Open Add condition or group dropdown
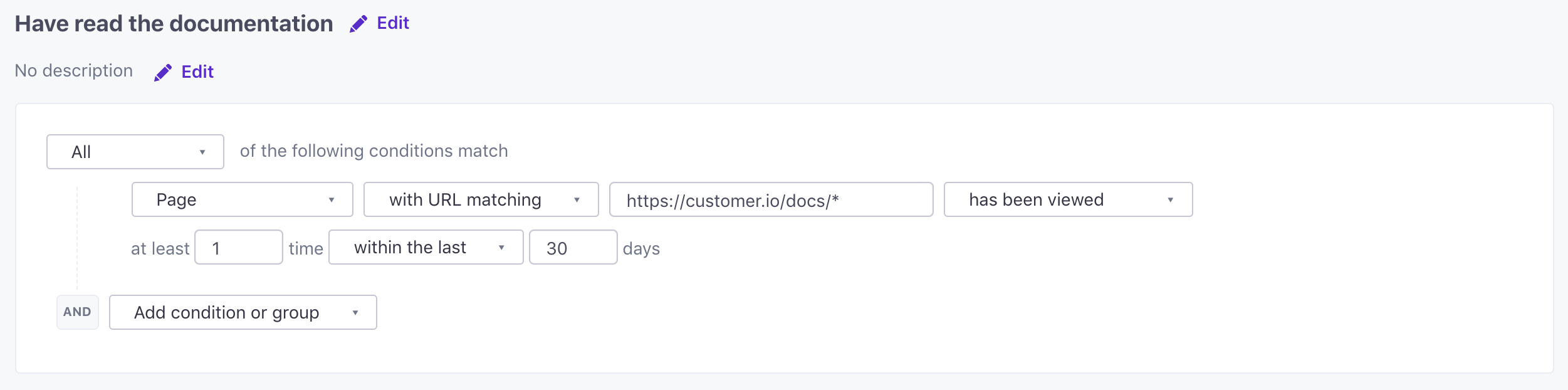The image size is (1568, 390). pos(243,312)
